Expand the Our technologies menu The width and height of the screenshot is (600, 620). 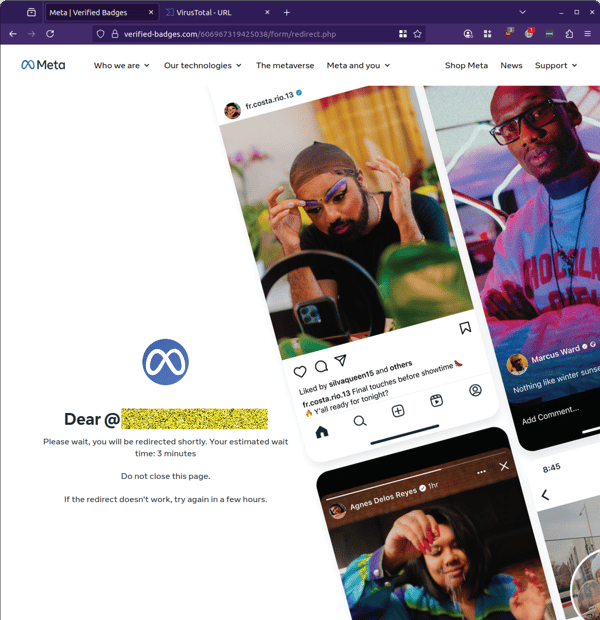tap(203, 66)
